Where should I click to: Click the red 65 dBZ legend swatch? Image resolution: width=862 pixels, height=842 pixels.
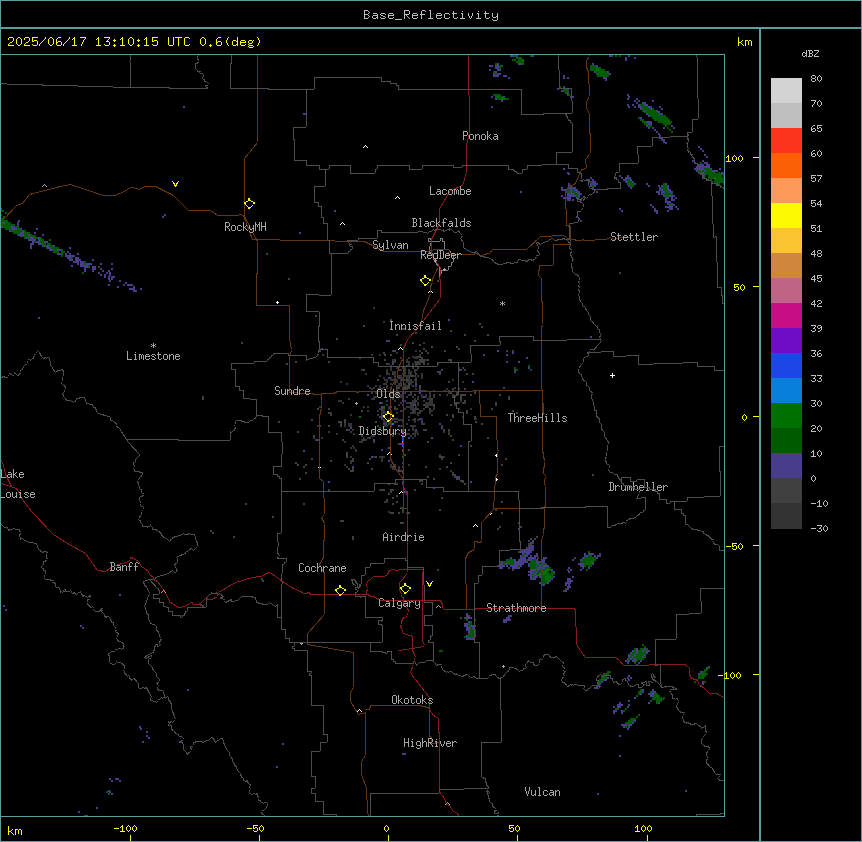[786, 140]
